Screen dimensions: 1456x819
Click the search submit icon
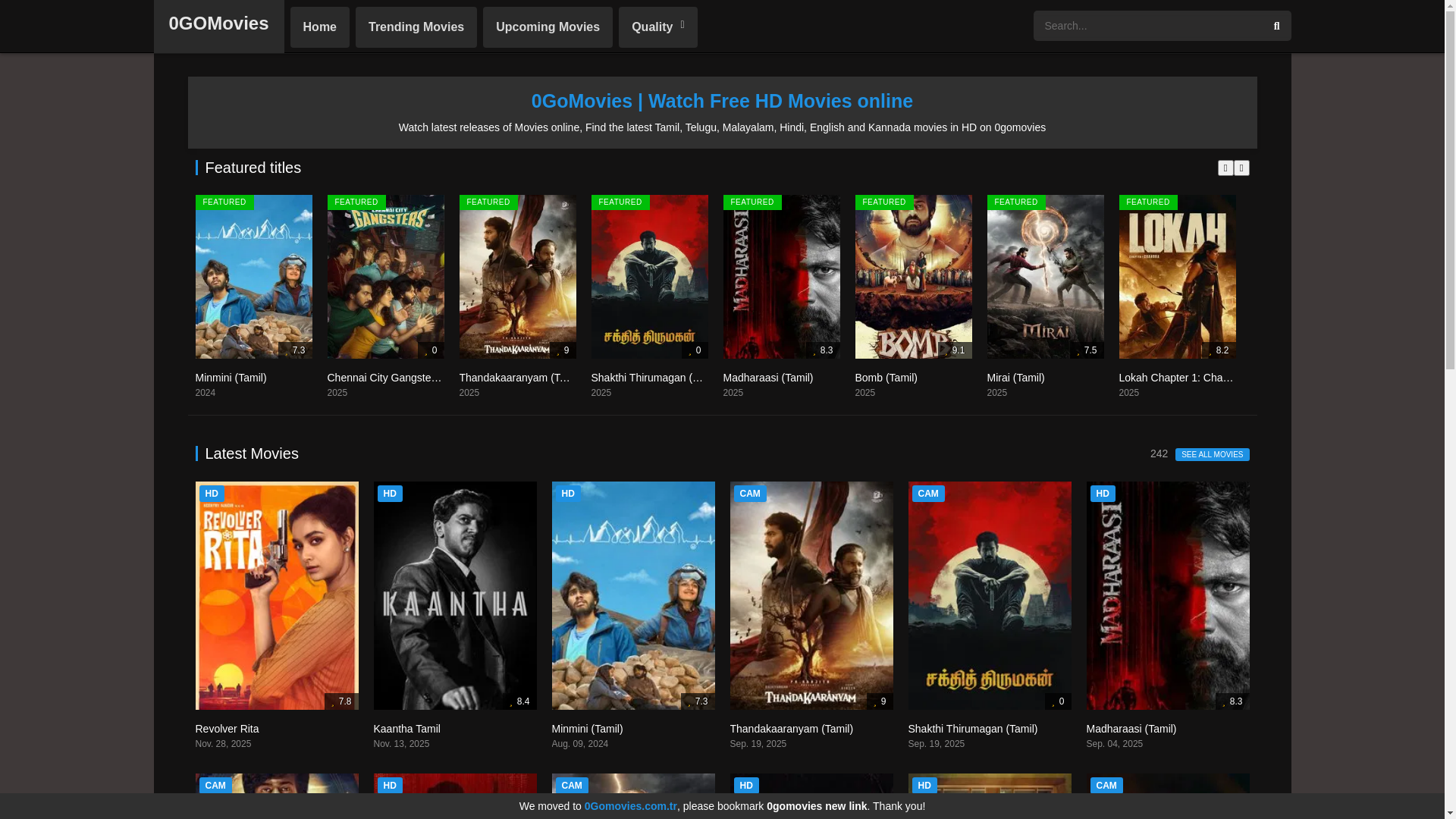click(x=1276, y=26)
